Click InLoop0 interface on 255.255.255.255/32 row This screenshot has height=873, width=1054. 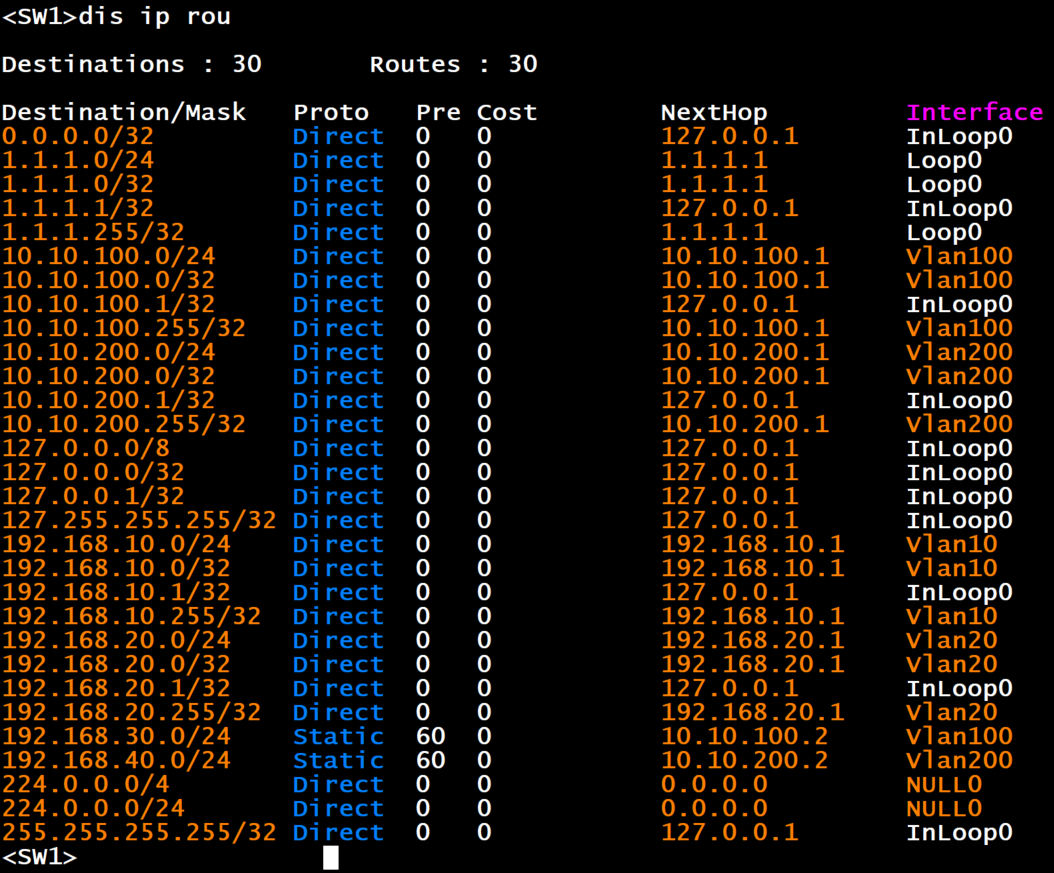click(959, 833)
